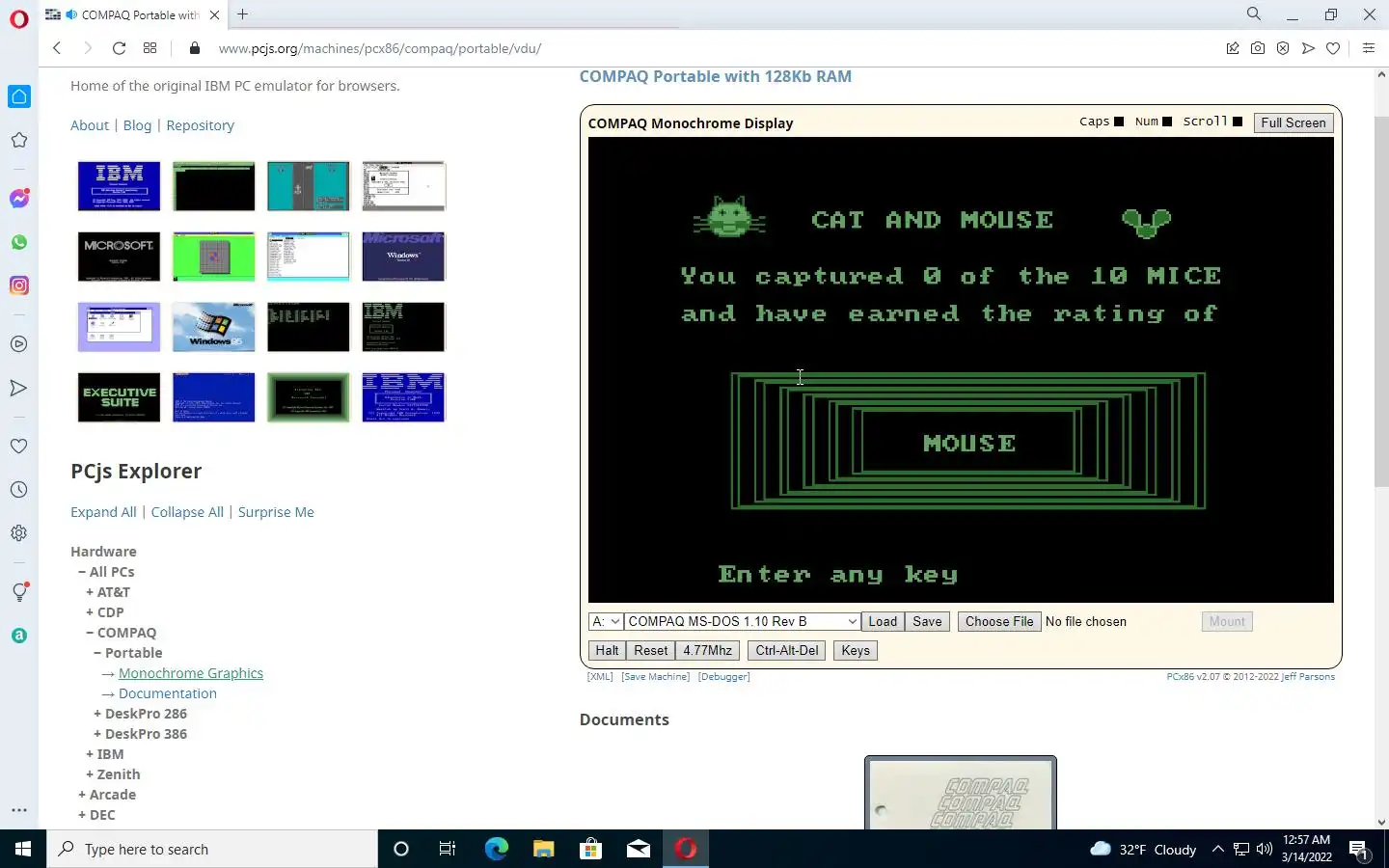
Task: Open File Explorer from taskbar
Action: 543,849
